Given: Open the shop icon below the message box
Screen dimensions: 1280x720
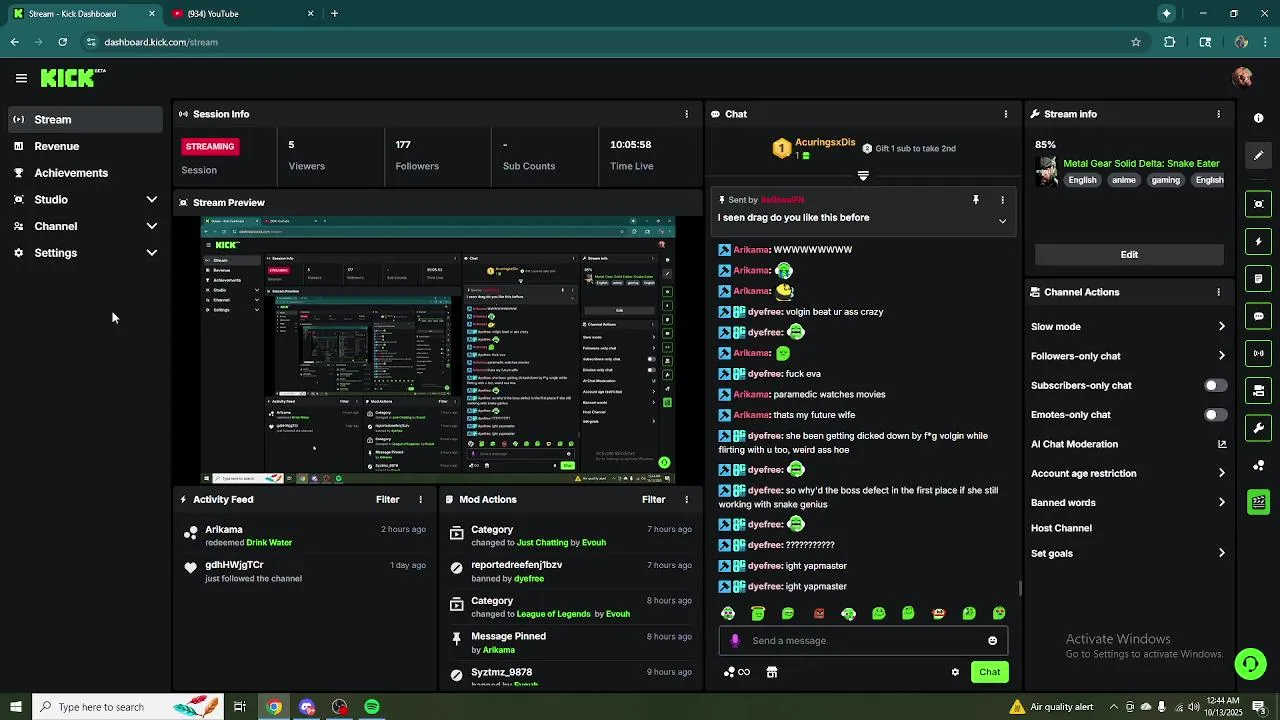Looking at the screenshot, I should tap(771, 672).
